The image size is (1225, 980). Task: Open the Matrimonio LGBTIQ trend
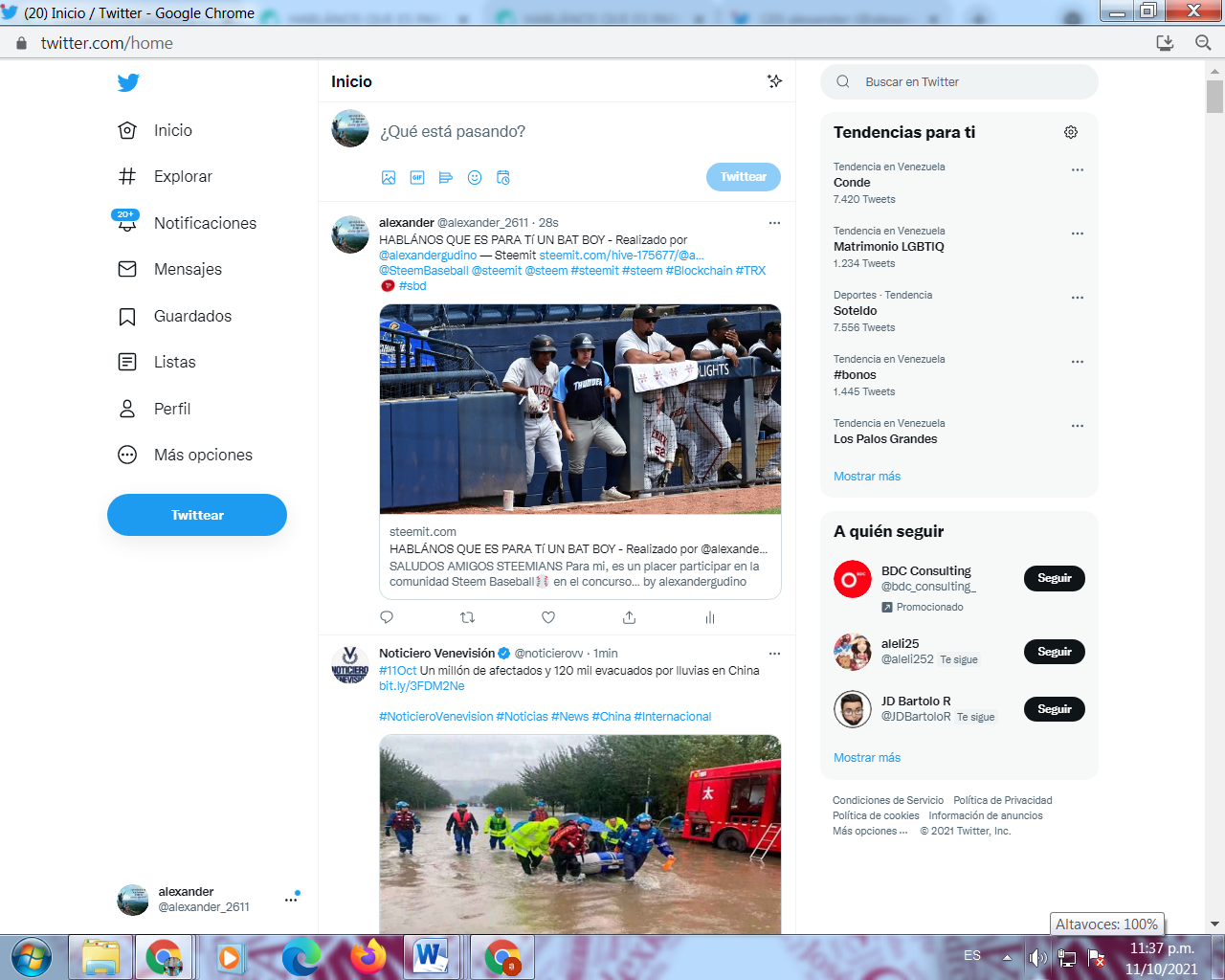[x=889, y=247]
